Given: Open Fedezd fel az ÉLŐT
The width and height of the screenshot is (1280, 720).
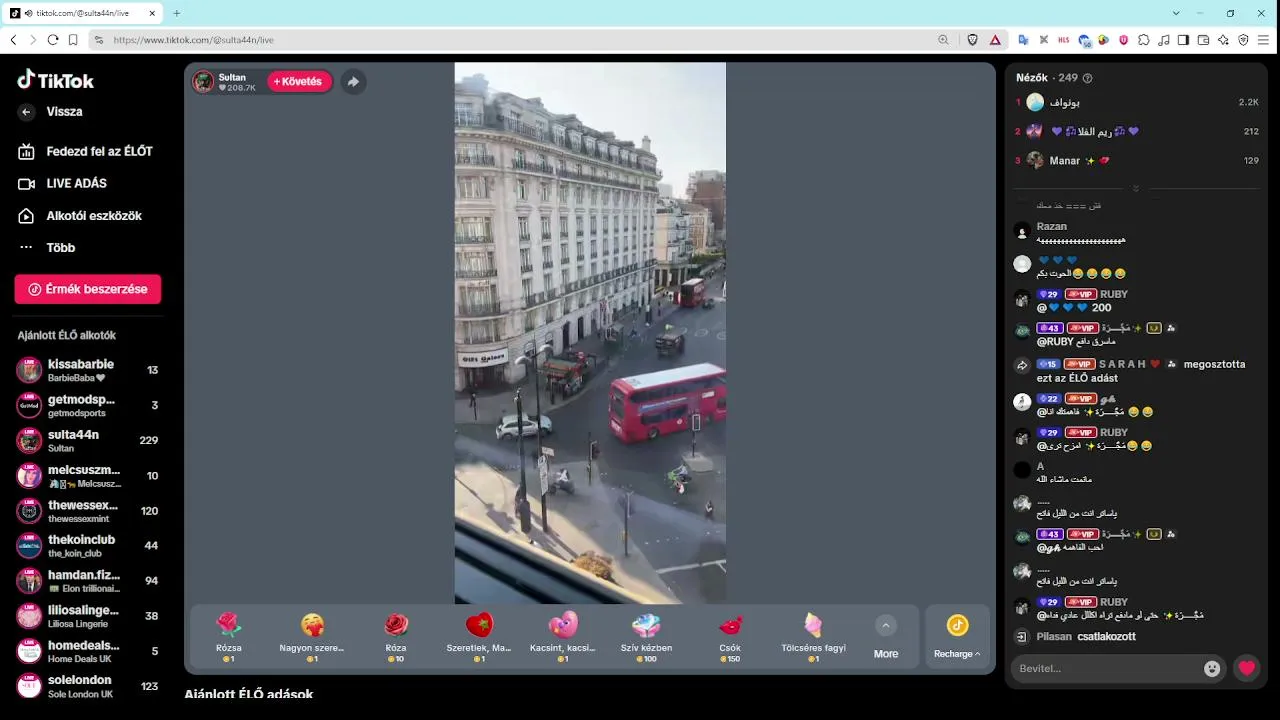Looking at the screenshot, I should pyautogui.click(x=88, y=151).
